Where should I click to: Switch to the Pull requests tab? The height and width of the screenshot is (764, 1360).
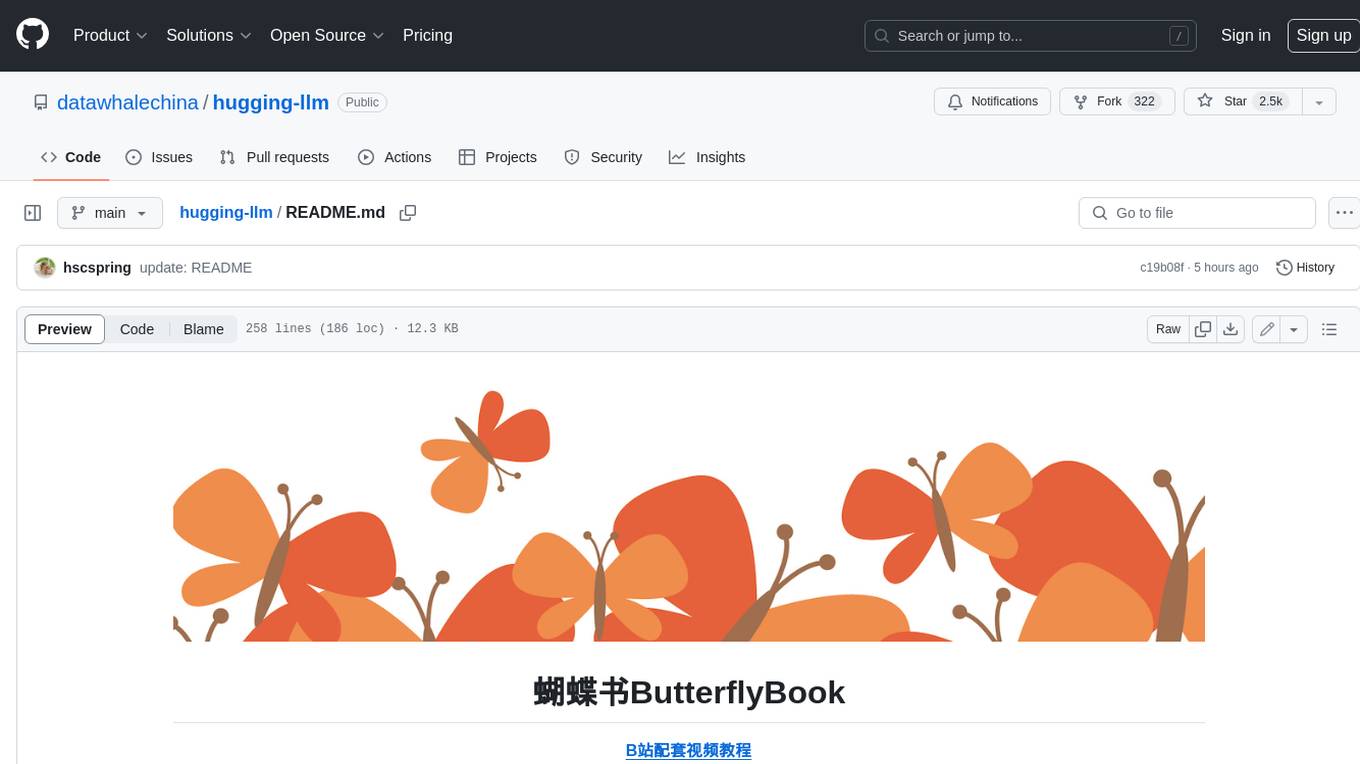tap(274, 157)
